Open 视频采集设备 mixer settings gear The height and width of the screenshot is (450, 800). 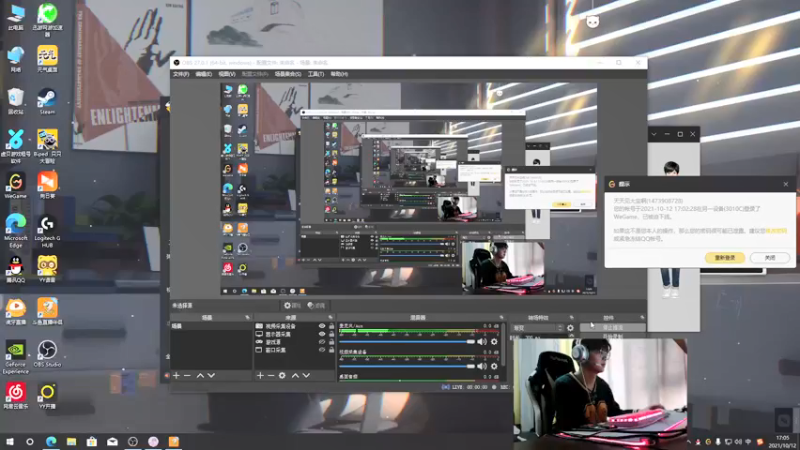tap(494, 366)
